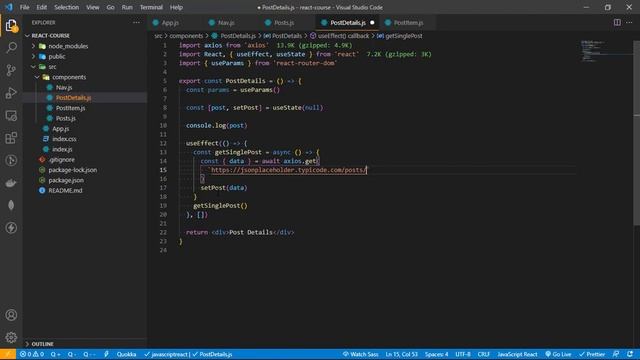Click Spaces: 4 indentation setting
640x360 pixels.
[x=436, y=354]
